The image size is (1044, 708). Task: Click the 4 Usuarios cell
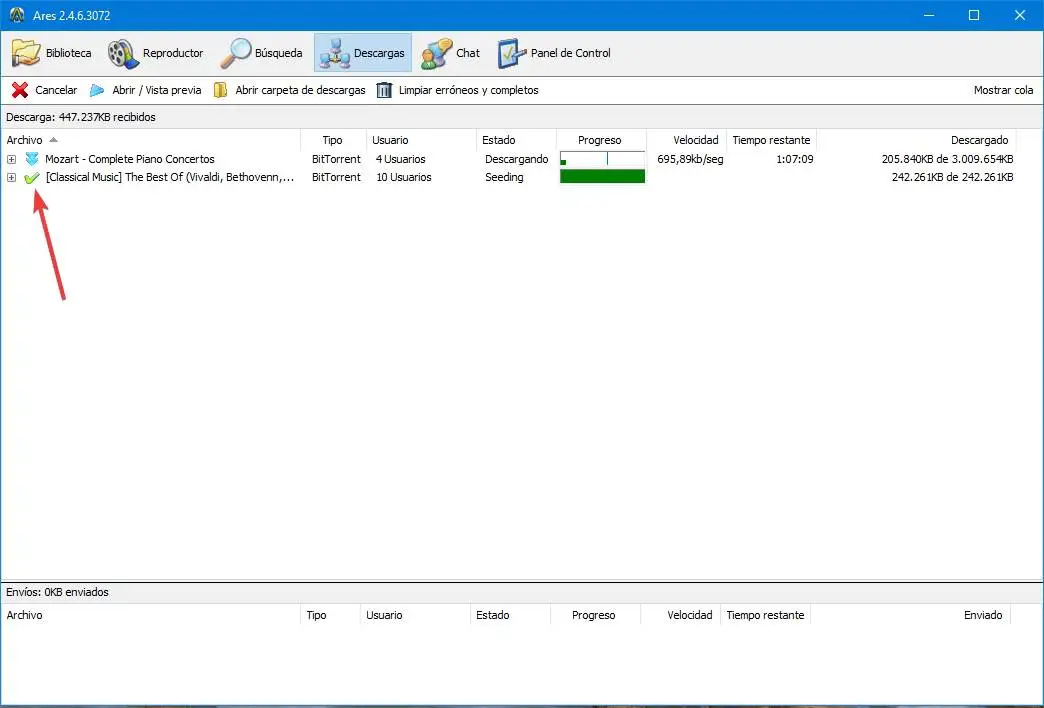[x=400, y=159]
